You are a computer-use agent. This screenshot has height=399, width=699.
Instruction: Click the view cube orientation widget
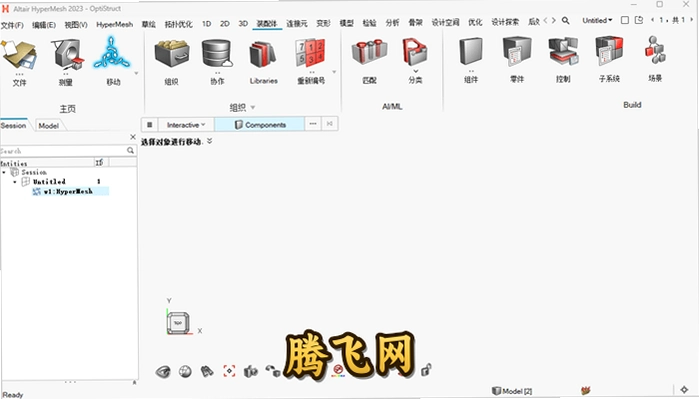click(178, 323)
